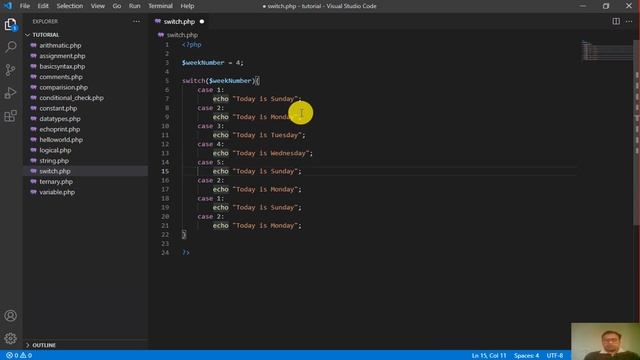640x360 pixels.
Task: Click line number 15 in gutter
Action: tap(165, 171)
